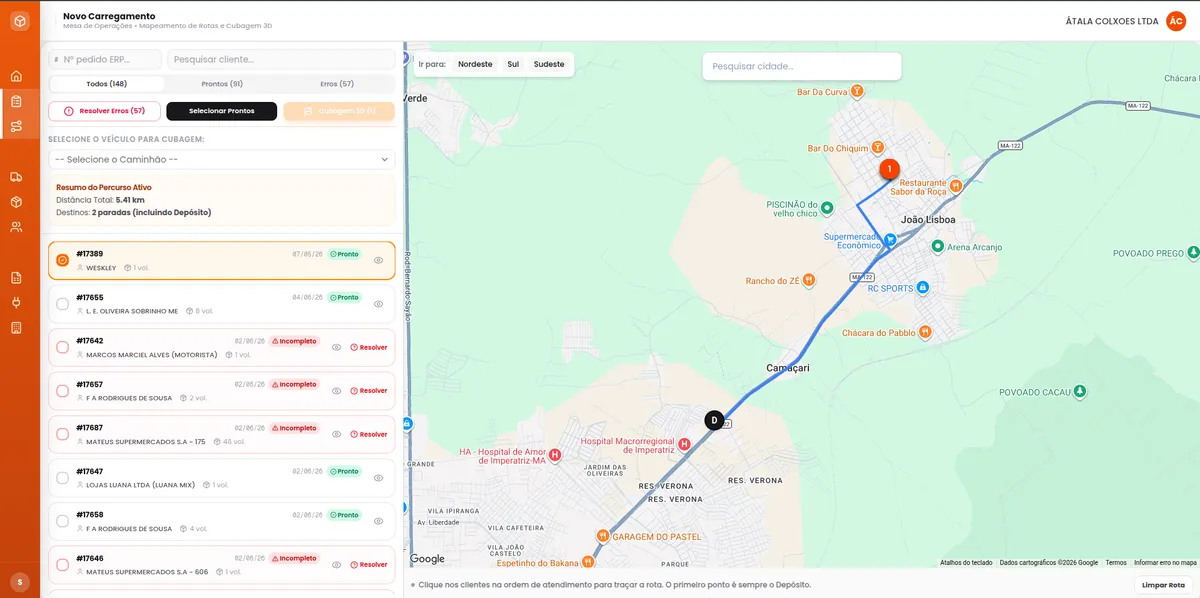
Task: Jump map to Sul region
Action: (513, 64)
